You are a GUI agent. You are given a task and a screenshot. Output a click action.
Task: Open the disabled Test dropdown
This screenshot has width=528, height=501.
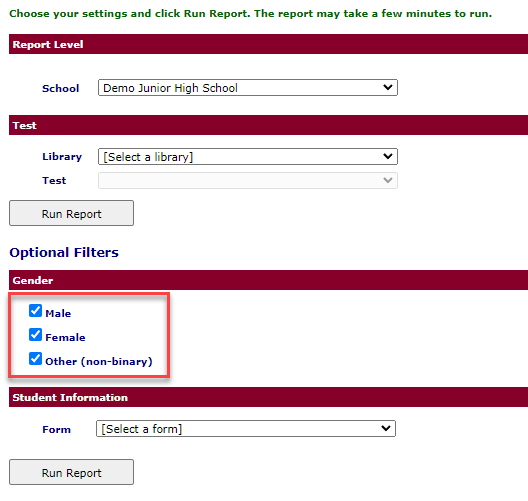point(248,180)
